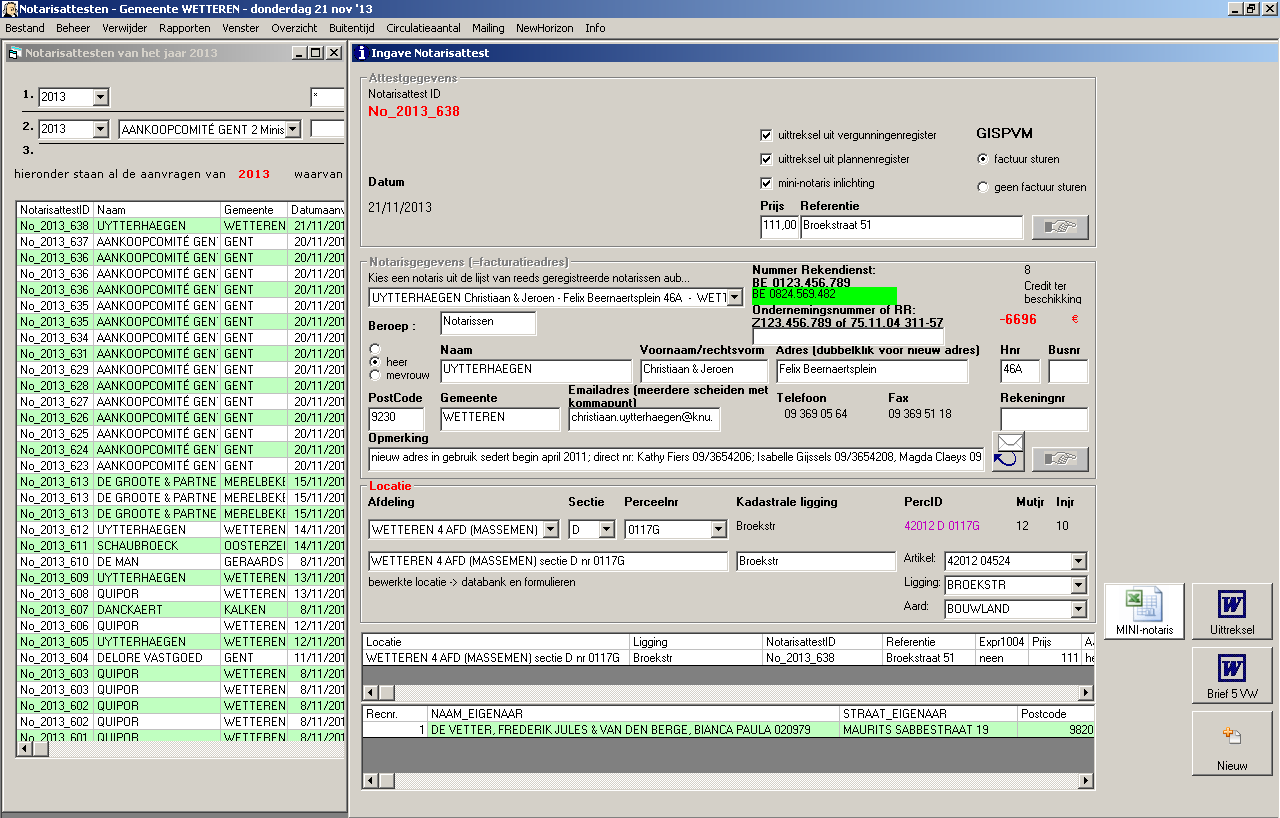Screen dimensions: 1280x818
Task: Click the Emailadres input field
Action: click(x=644, y=419)
